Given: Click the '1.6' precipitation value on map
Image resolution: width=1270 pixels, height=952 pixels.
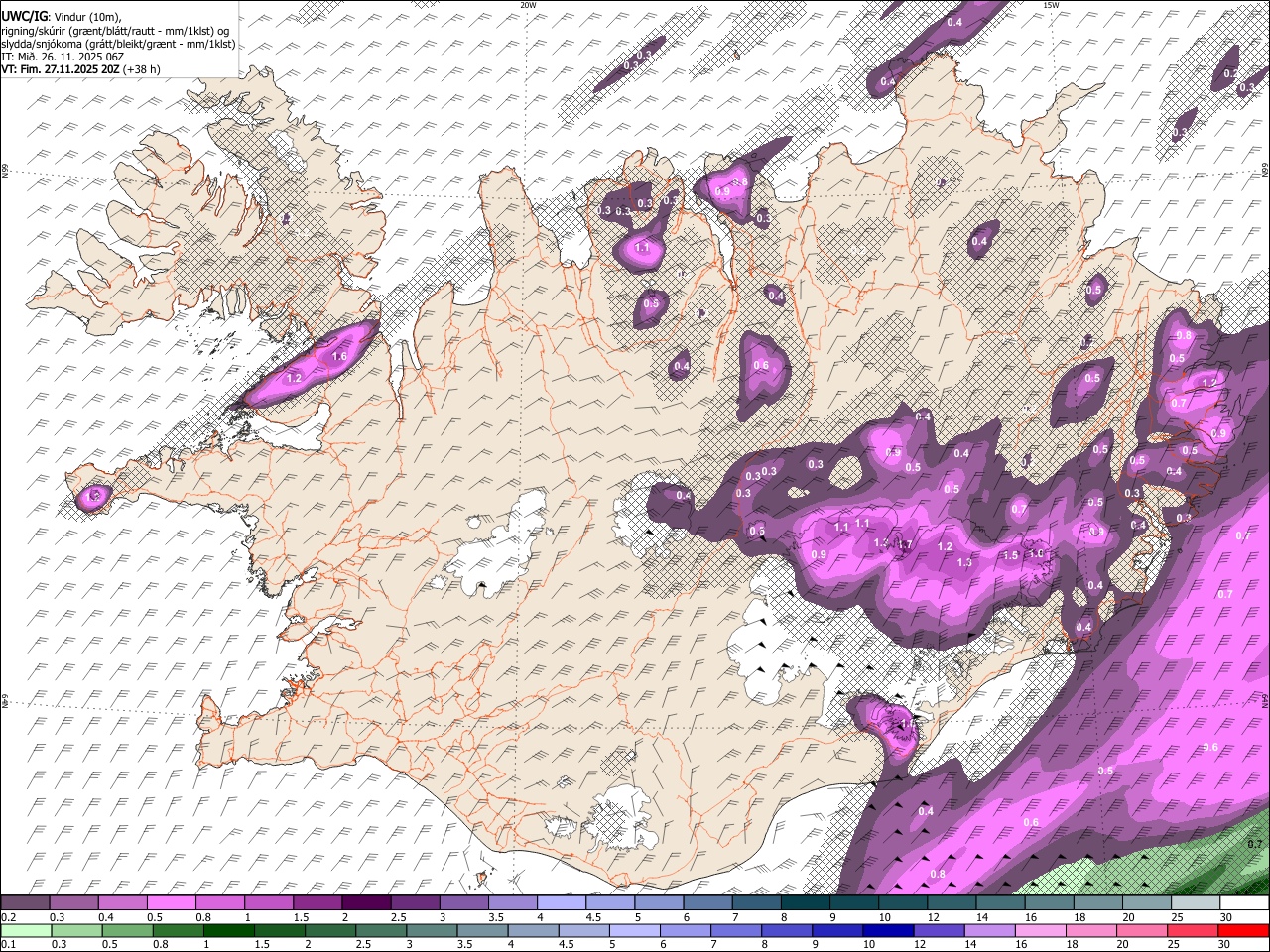Looking at the screenshot, I should (x=338, y=356).
